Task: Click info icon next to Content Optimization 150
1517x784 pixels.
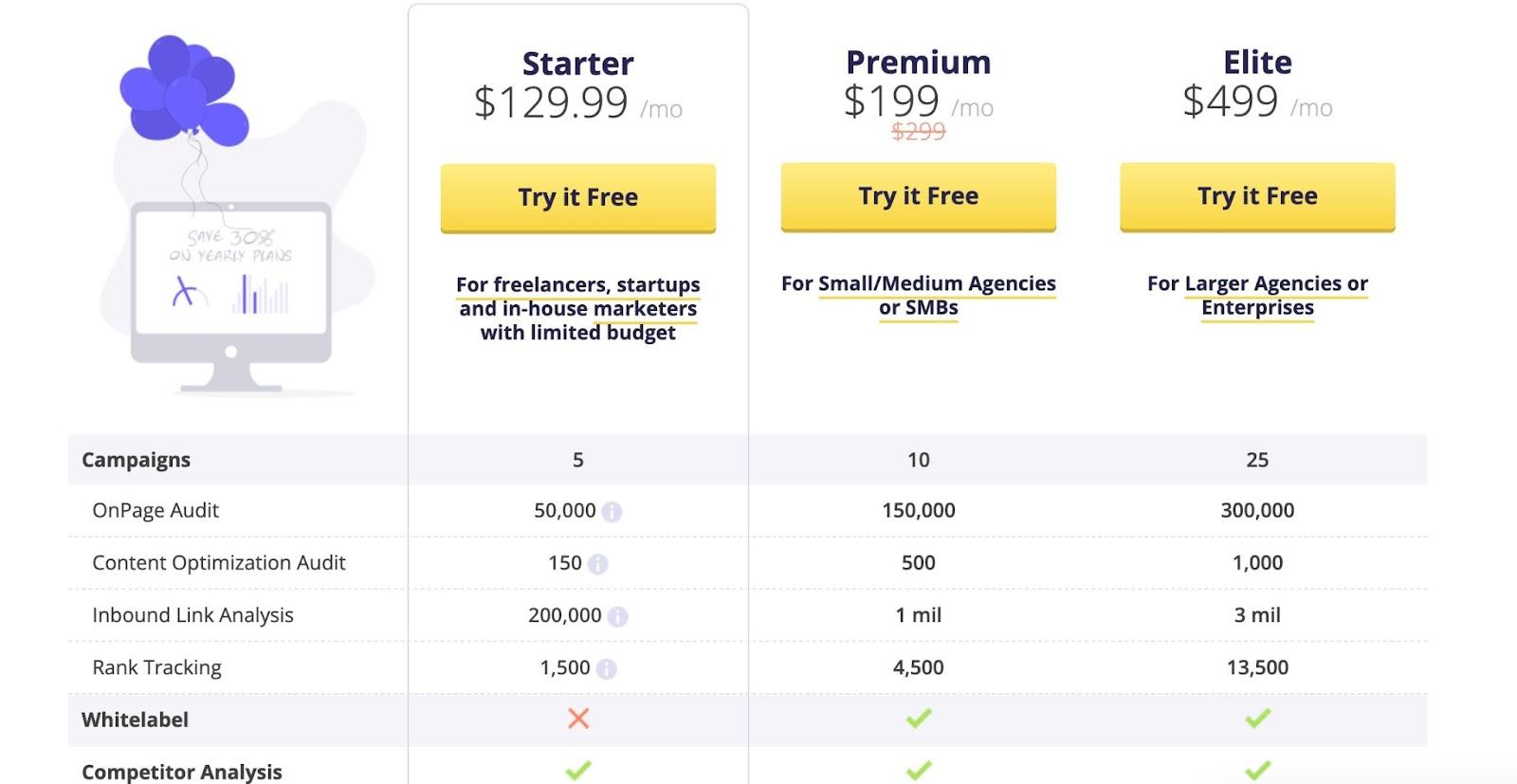Action: (597, 564)
